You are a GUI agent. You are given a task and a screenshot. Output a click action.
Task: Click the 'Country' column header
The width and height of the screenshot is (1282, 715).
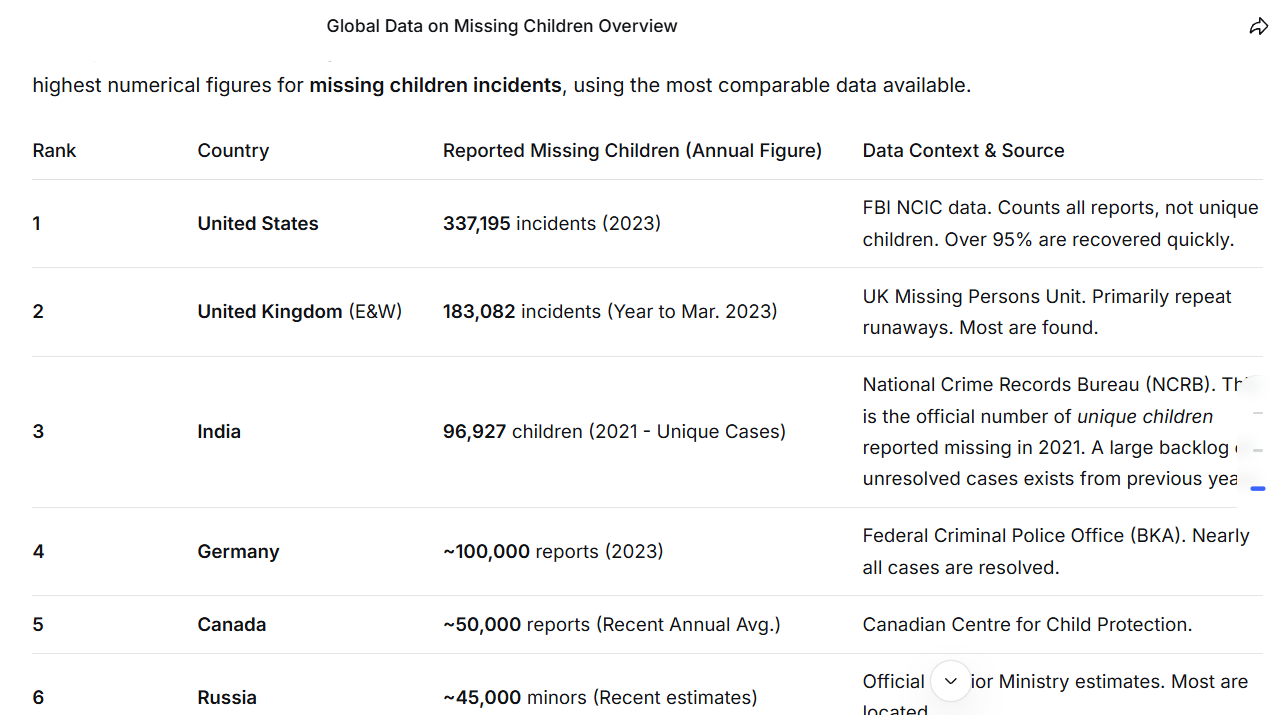[x=233, y=151]
